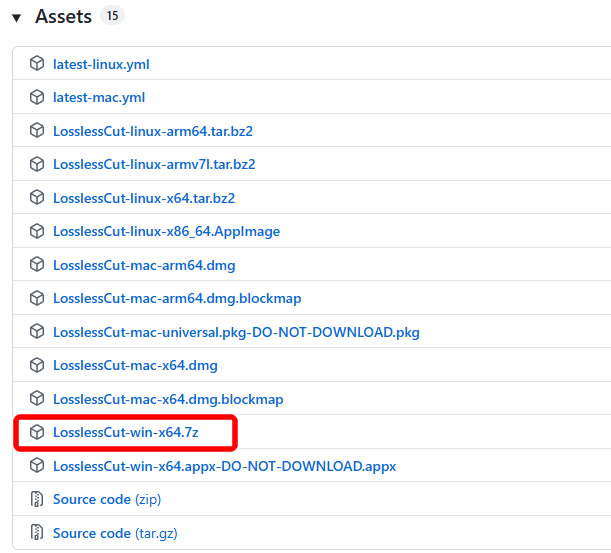Download Source code (tar.gz)
The image size is (611, 553).
pos(115,534)
